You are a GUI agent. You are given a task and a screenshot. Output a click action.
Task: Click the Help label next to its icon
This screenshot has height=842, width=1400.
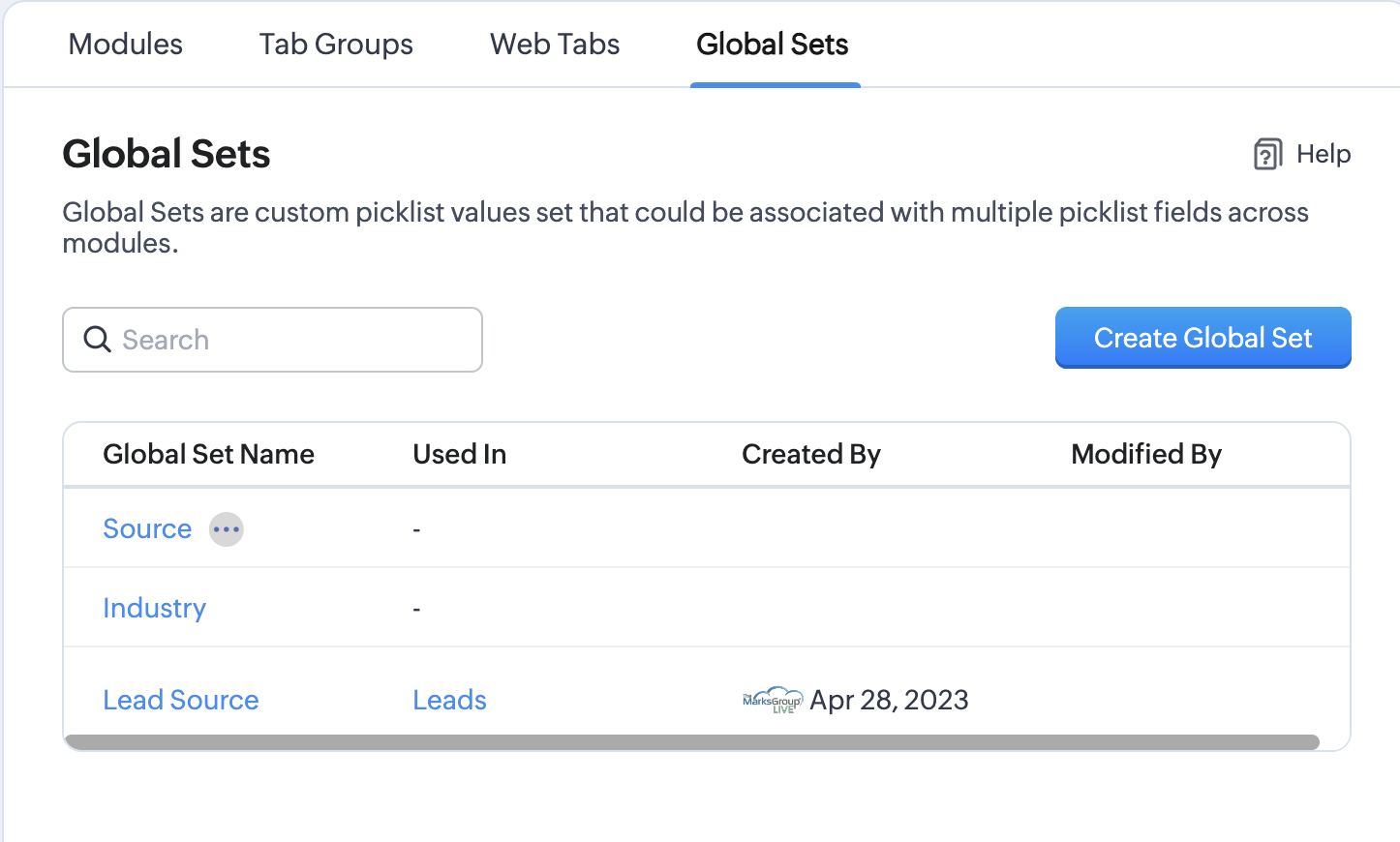point(1324,154)
